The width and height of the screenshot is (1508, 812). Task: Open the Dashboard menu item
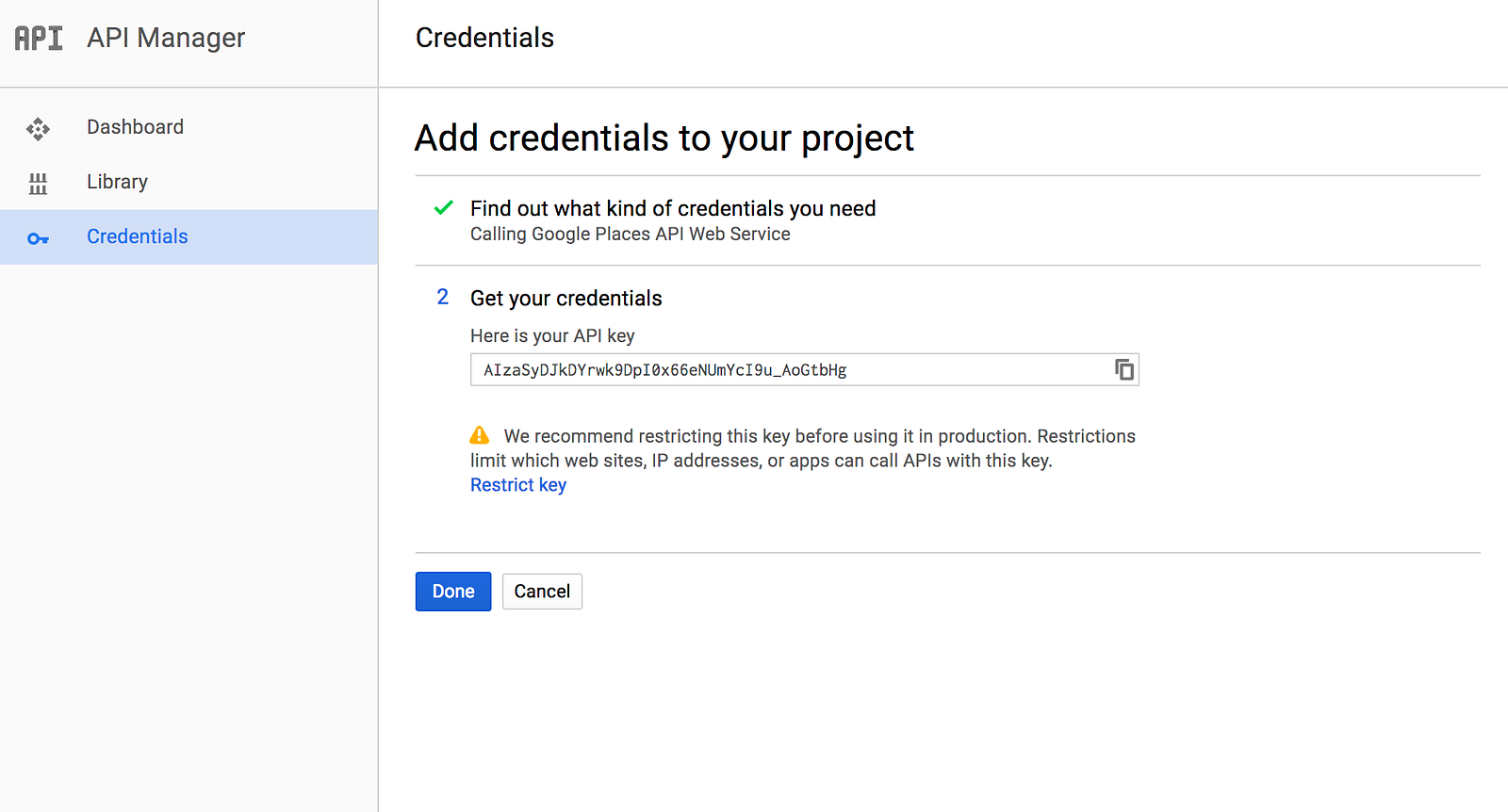point(135,127)
